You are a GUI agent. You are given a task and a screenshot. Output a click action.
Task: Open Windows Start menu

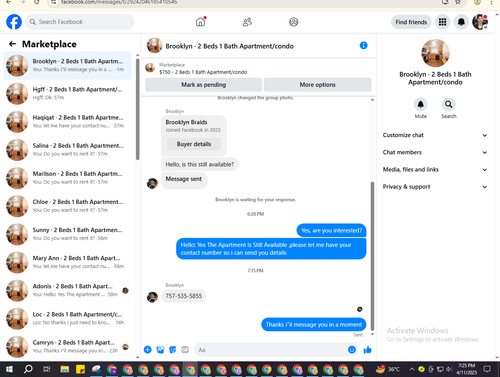9,369
